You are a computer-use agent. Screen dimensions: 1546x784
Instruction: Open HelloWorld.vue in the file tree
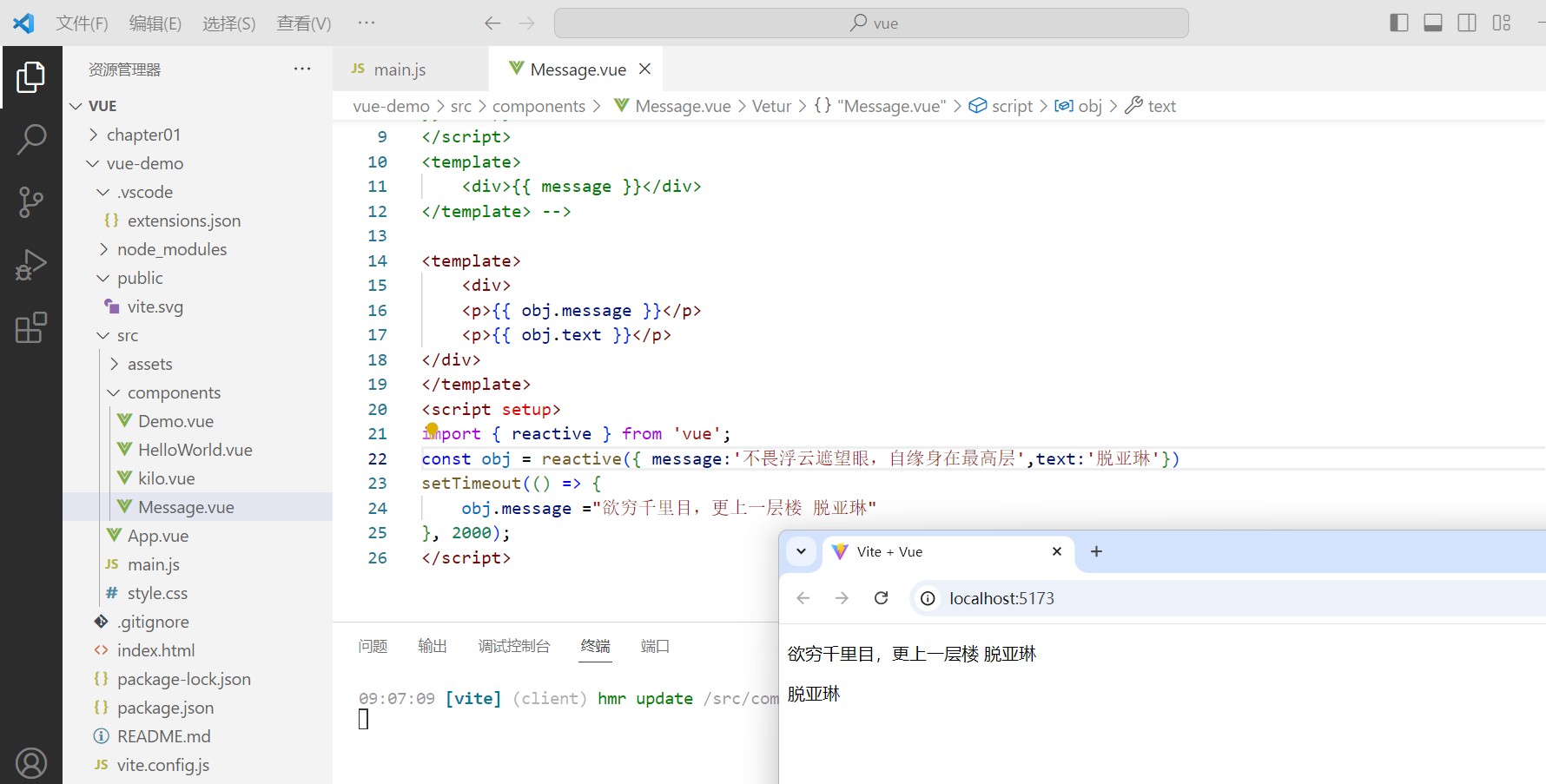(x=197, y=450)
